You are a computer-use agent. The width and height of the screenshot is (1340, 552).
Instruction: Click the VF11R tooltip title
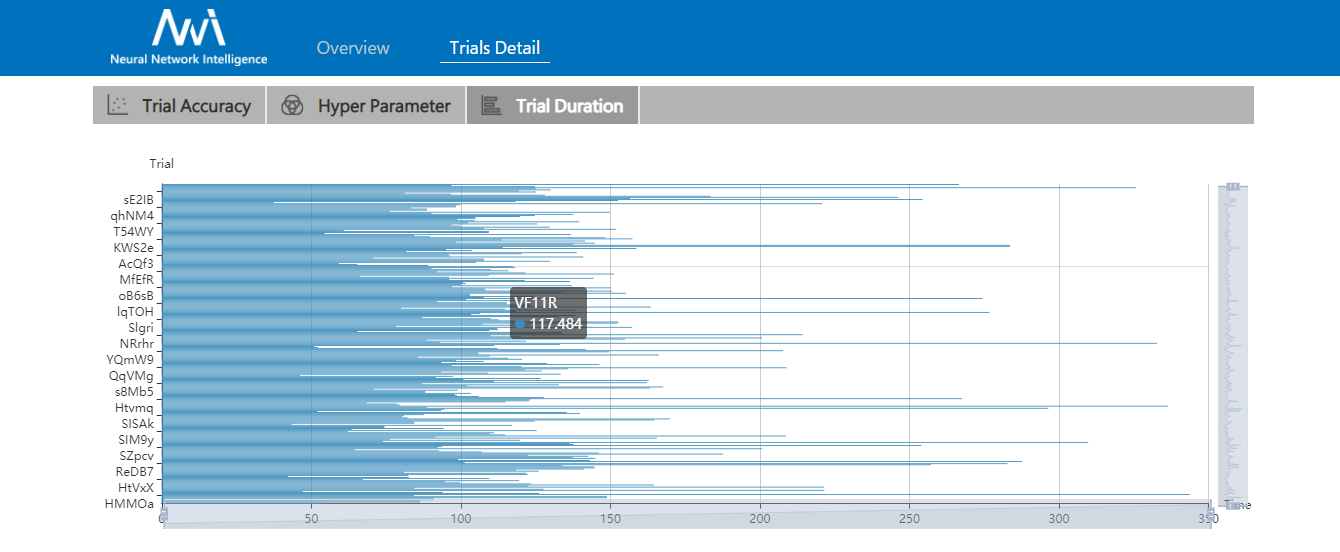click(535, 303)
